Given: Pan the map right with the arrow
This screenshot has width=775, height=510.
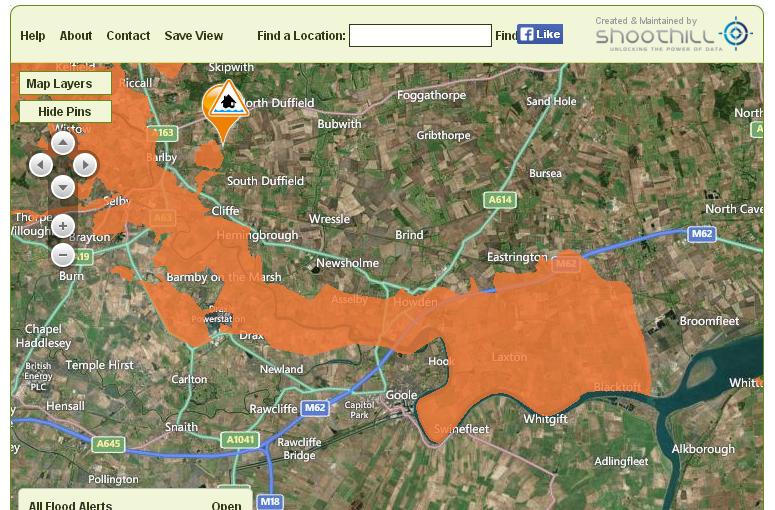Looking at the screenshot, I should click(x=85, y=165).
